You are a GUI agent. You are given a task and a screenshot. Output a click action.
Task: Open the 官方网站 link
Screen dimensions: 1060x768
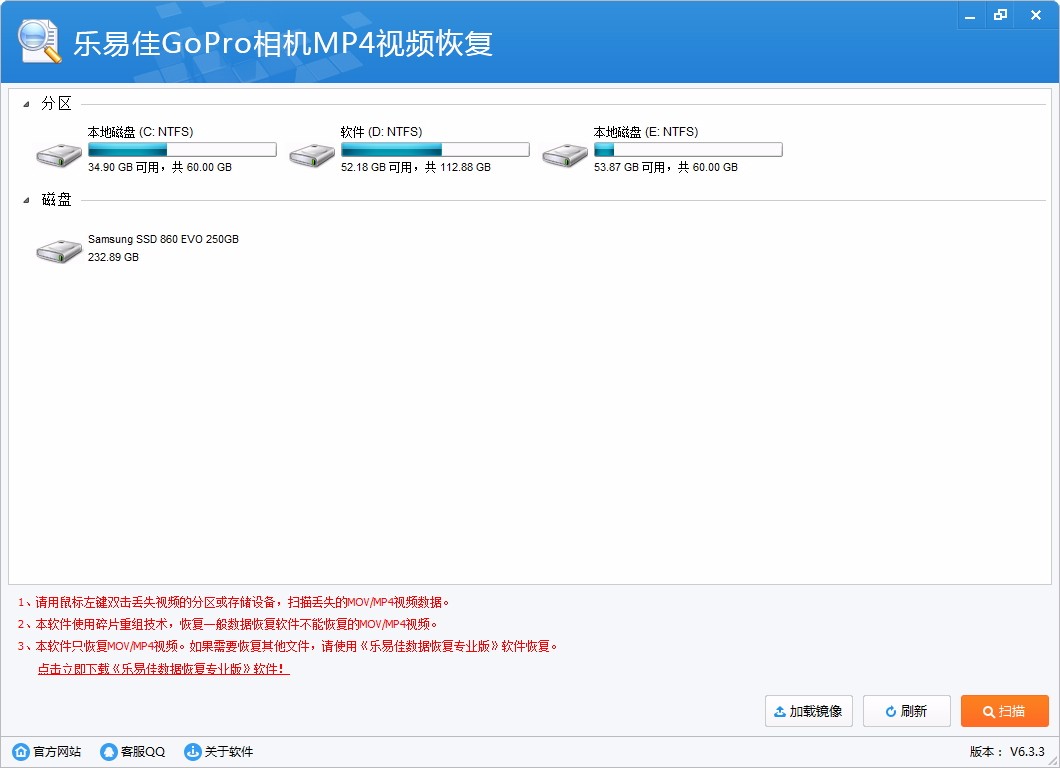pos(57,751)
